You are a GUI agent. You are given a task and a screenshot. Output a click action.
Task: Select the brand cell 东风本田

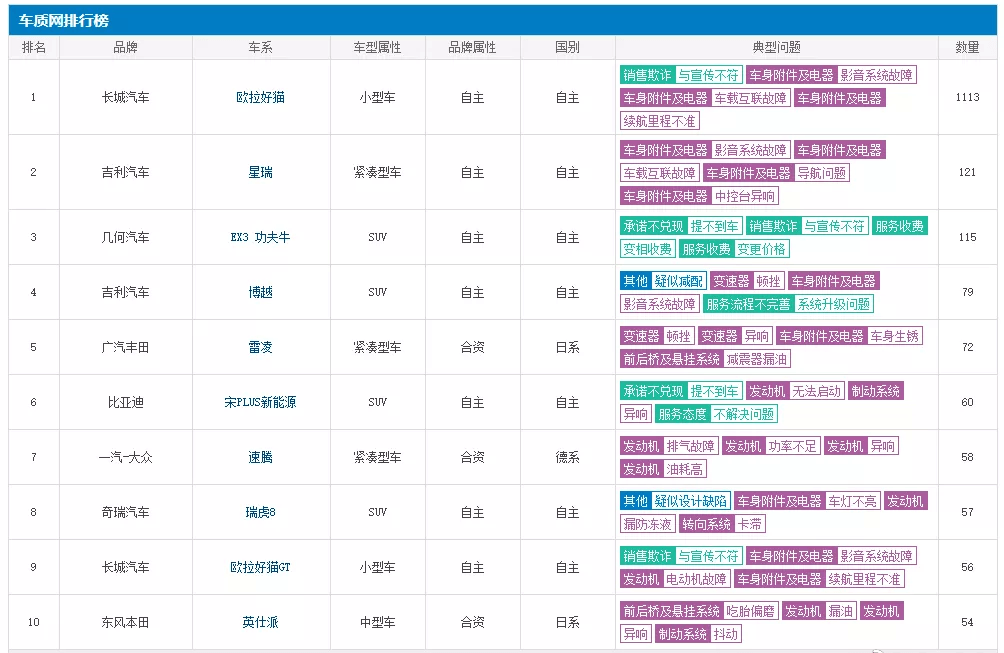pos(126,622)
